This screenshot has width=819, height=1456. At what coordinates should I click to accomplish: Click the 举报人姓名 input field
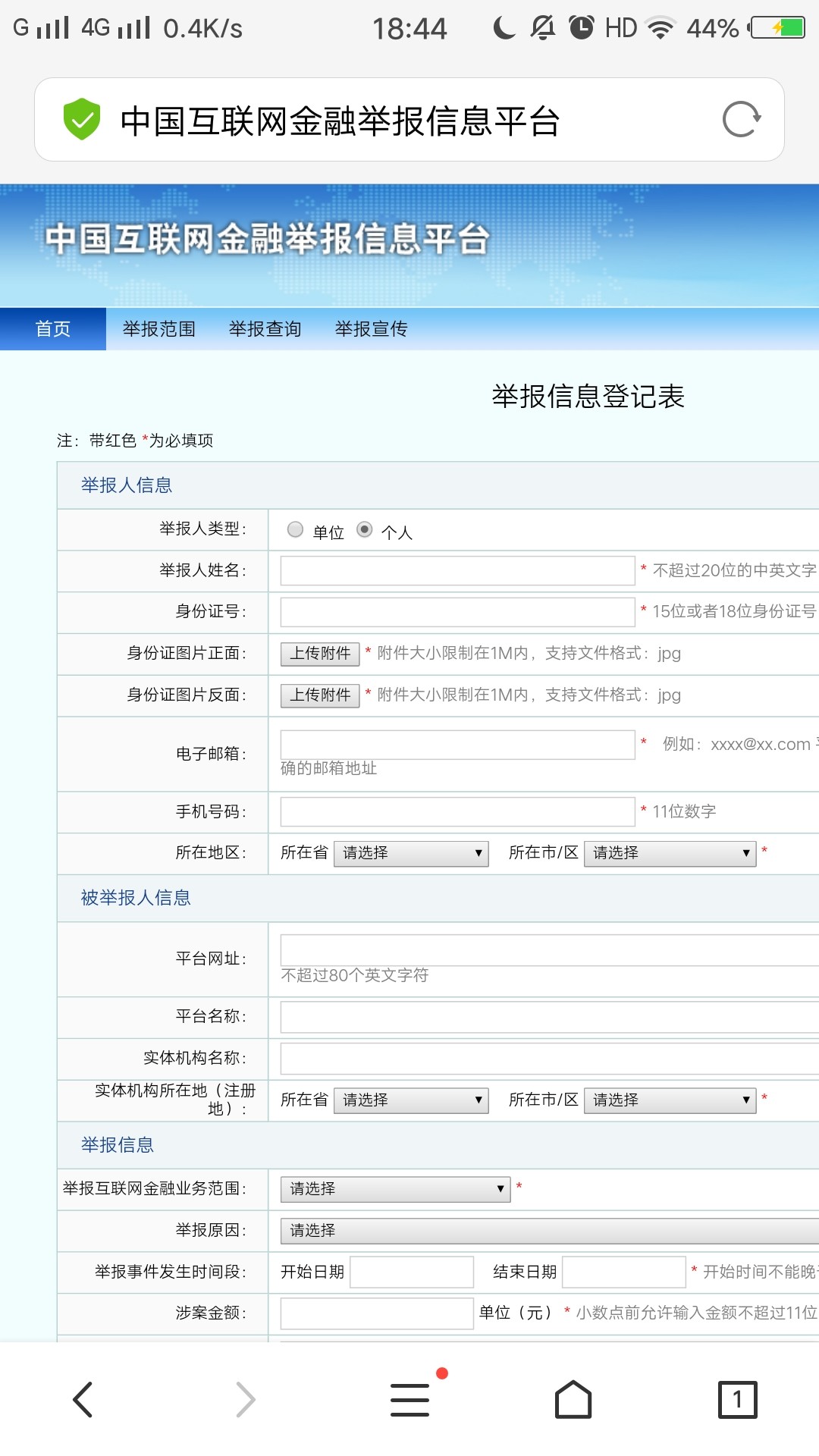pos(457,570)
